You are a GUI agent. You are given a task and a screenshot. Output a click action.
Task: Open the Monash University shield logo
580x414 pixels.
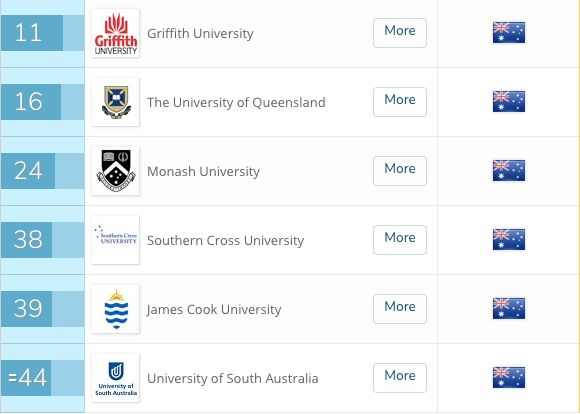[115, 171]
